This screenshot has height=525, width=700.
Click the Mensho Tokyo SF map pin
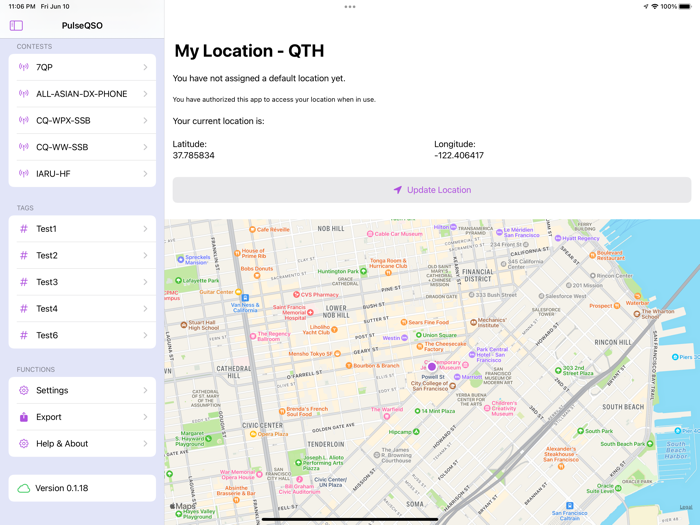tap(338, 354)
